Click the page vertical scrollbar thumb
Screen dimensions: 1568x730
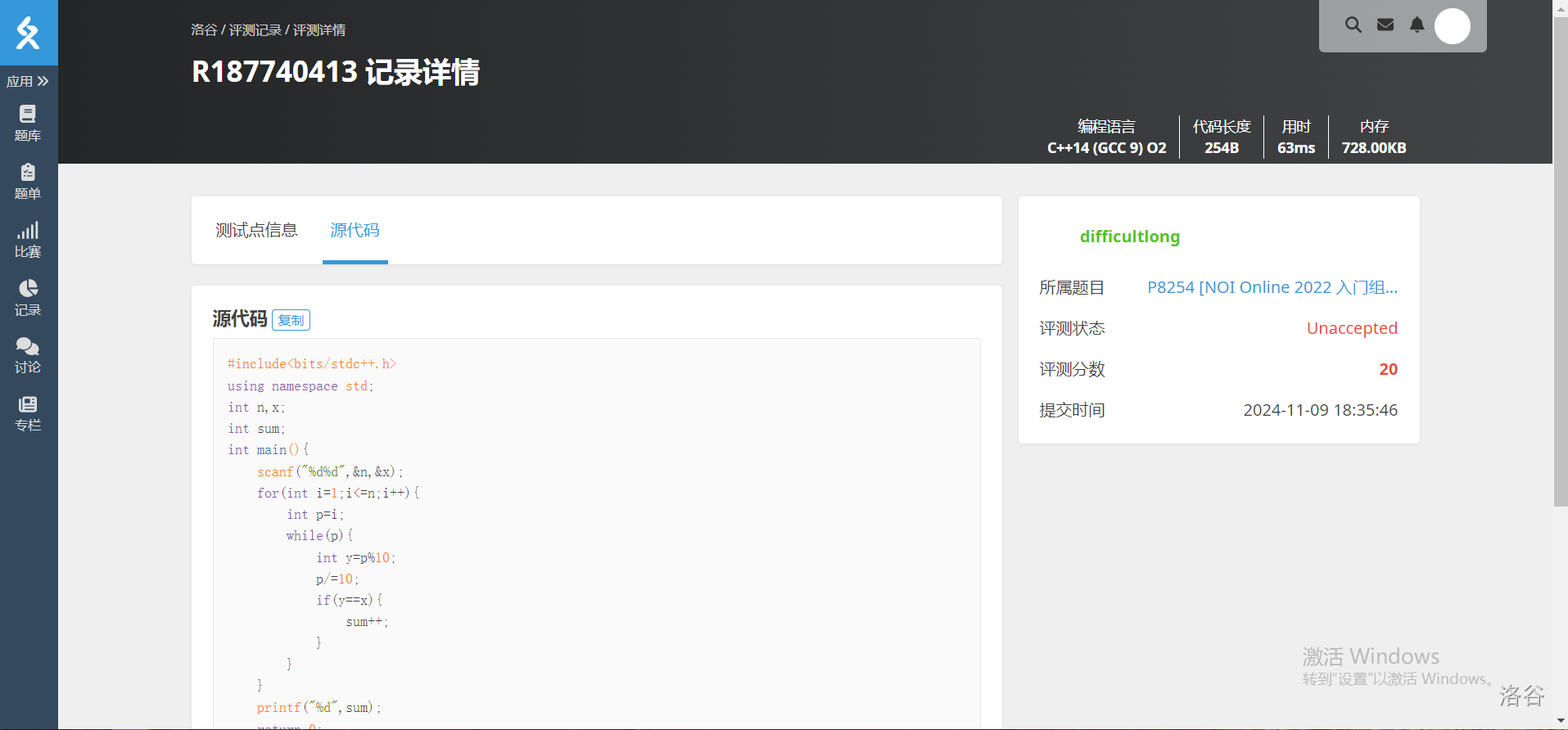[x=1560, y=262]
